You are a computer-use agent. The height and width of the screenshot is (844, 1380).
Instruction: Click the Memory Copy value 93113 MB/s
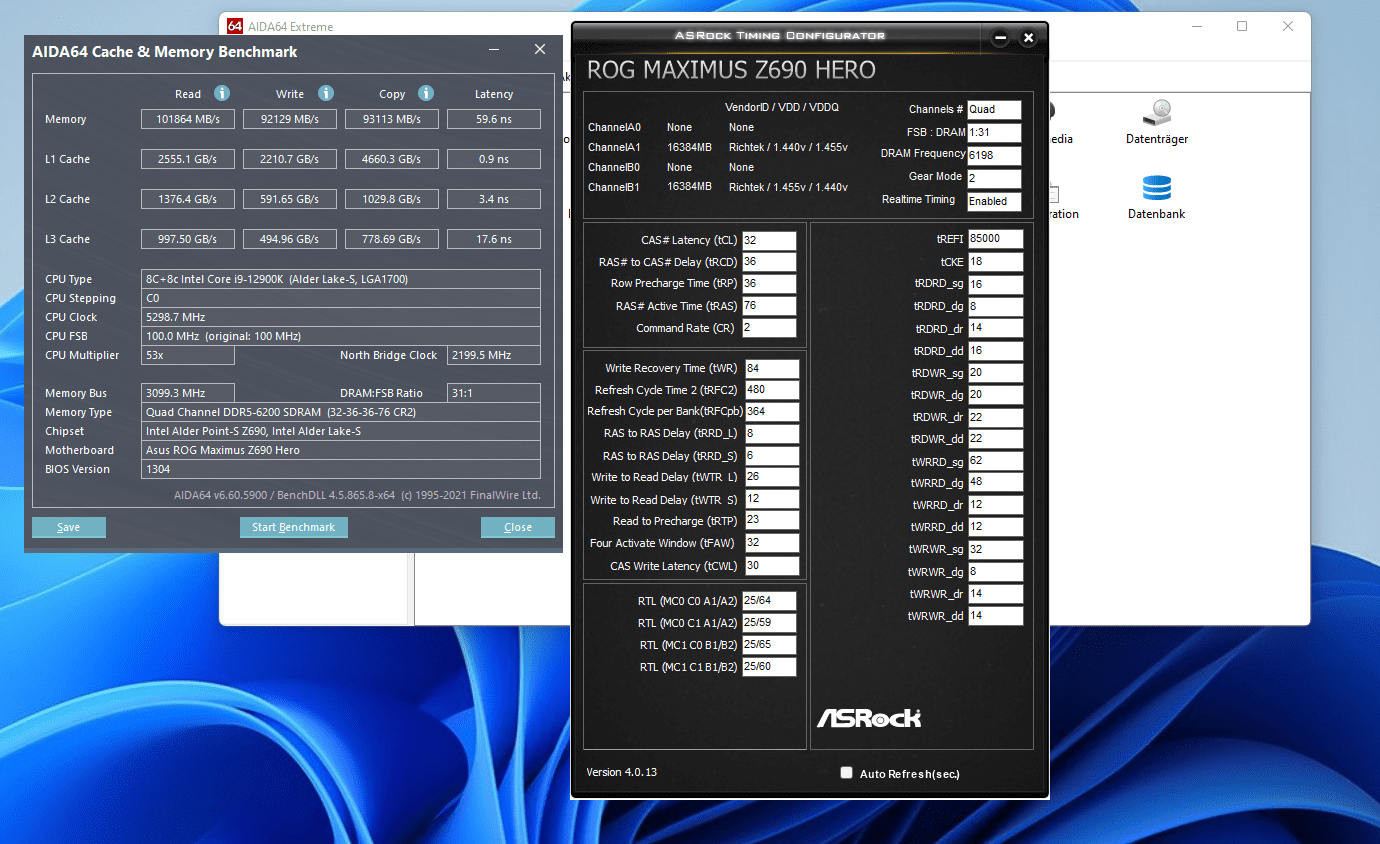[x=392, y=119]
